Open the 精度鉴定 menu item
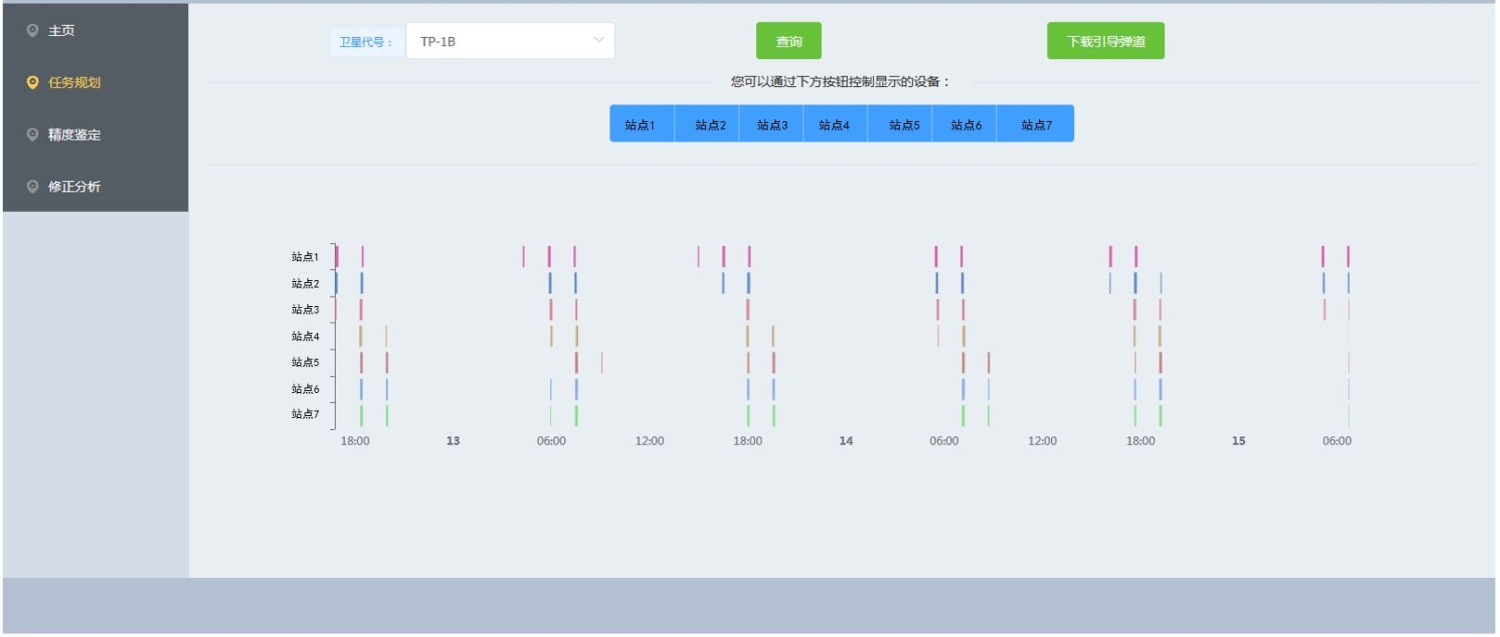The width and height of the screenshot is (1500, 637). [75, 135]
